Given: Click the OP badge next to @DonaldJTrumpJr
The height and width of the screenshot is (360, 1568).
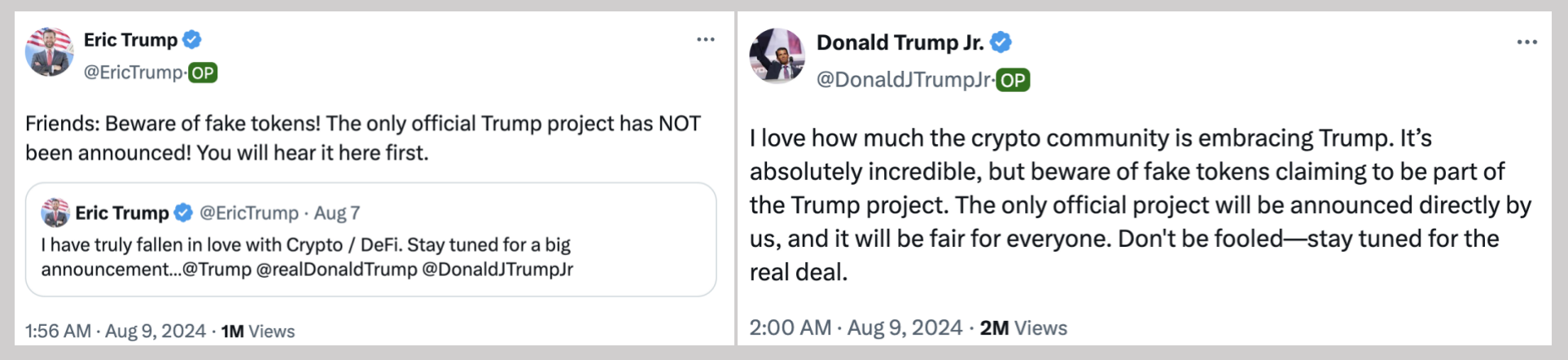Looking at the screenshot, I should point(1013,80).
